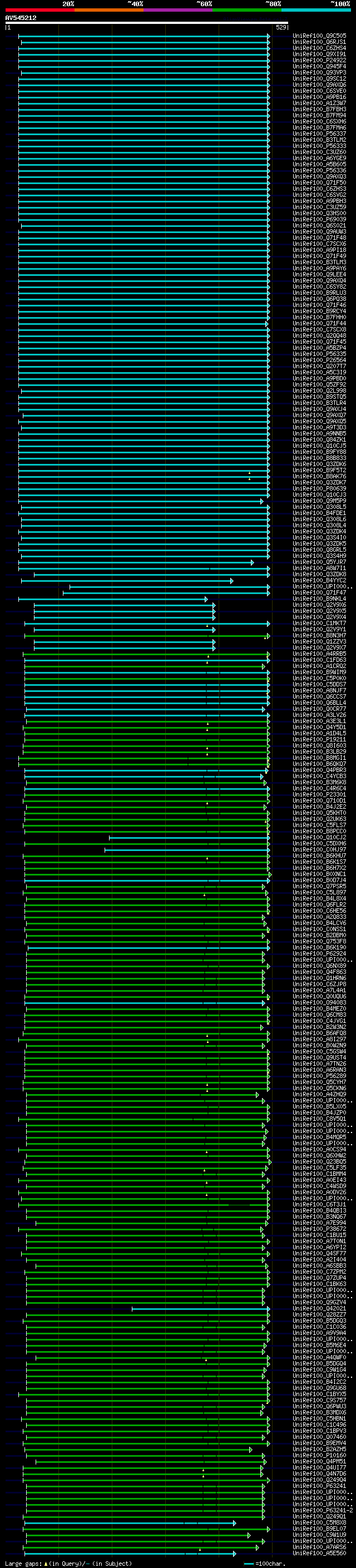Select hit label UniRef100_C0HJ97
356x1568 pixels.
(319, 850)
